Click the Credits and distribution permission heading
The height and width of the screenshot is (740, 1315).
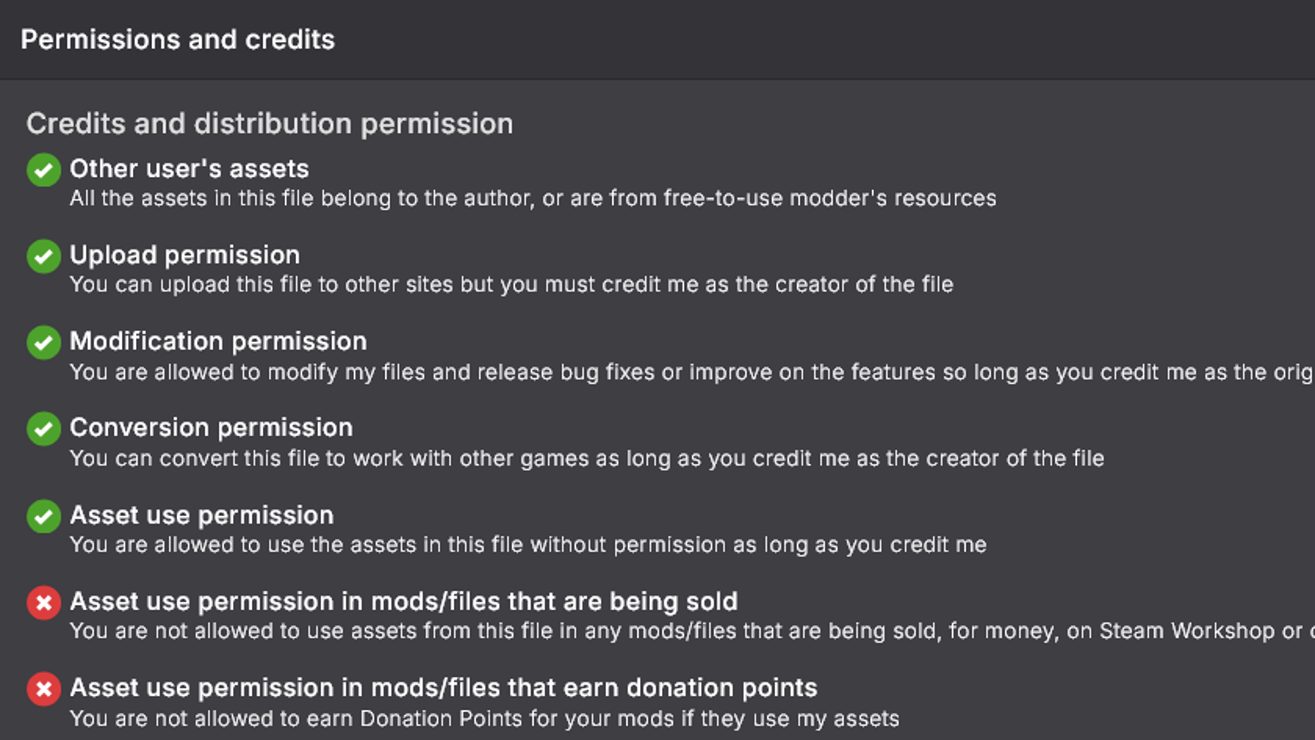point(269,124)
